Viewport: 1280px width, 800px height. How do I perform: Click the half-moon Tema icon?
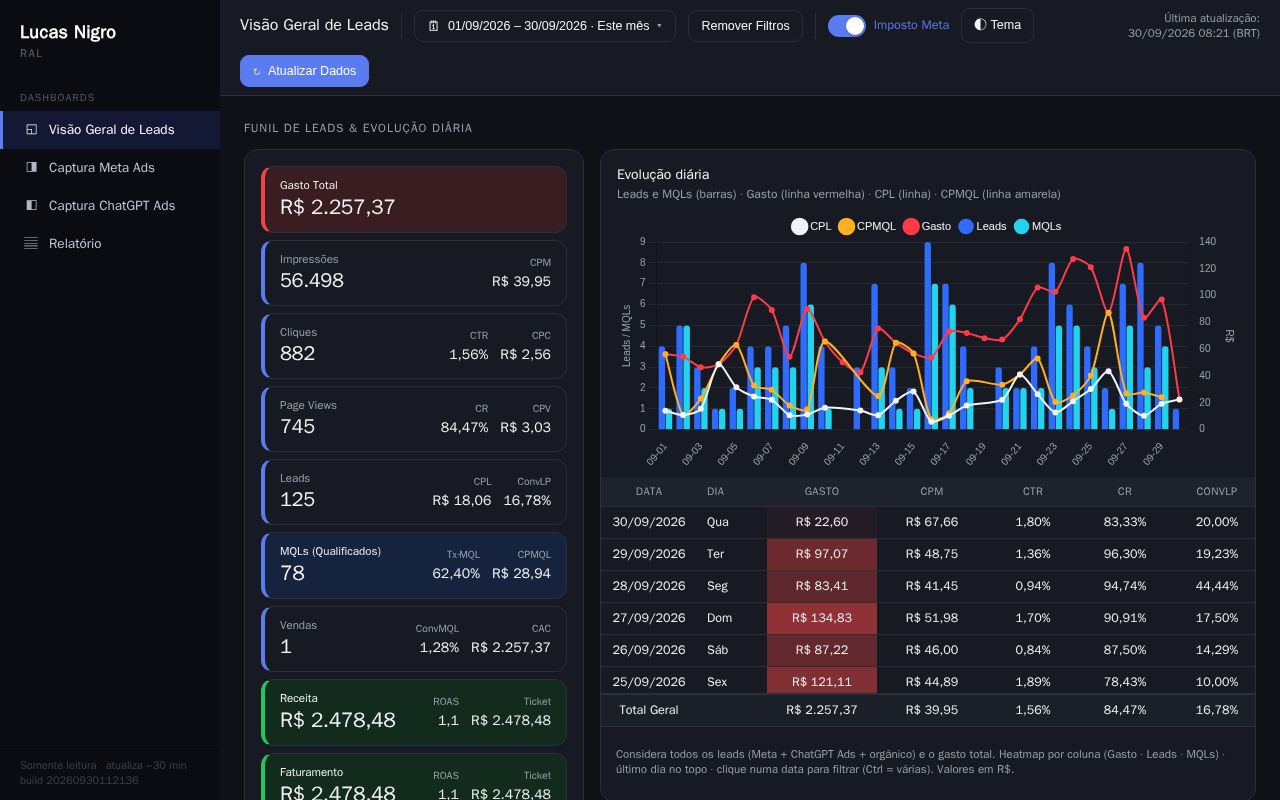click(x=980, y=25)
